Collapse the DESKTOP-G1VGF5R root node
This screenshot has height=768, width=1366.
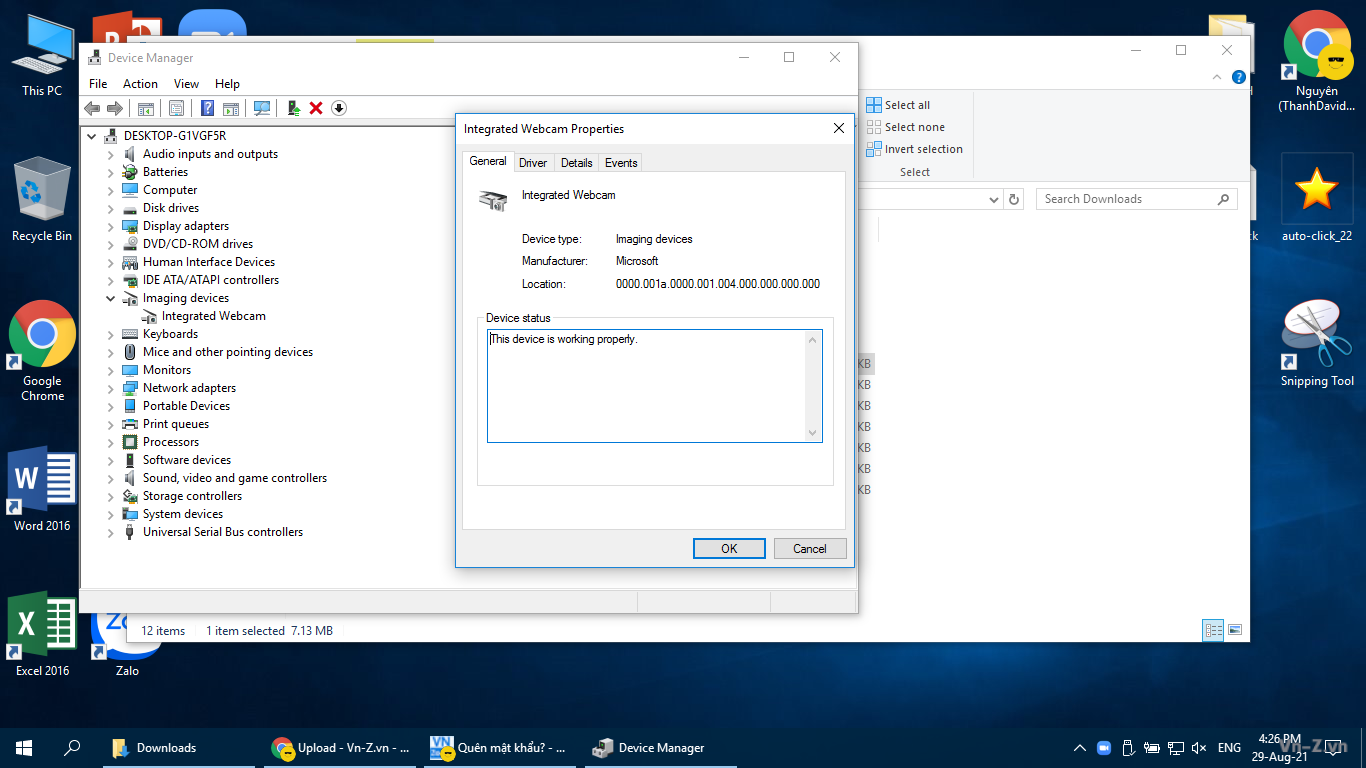coord(92,136)
